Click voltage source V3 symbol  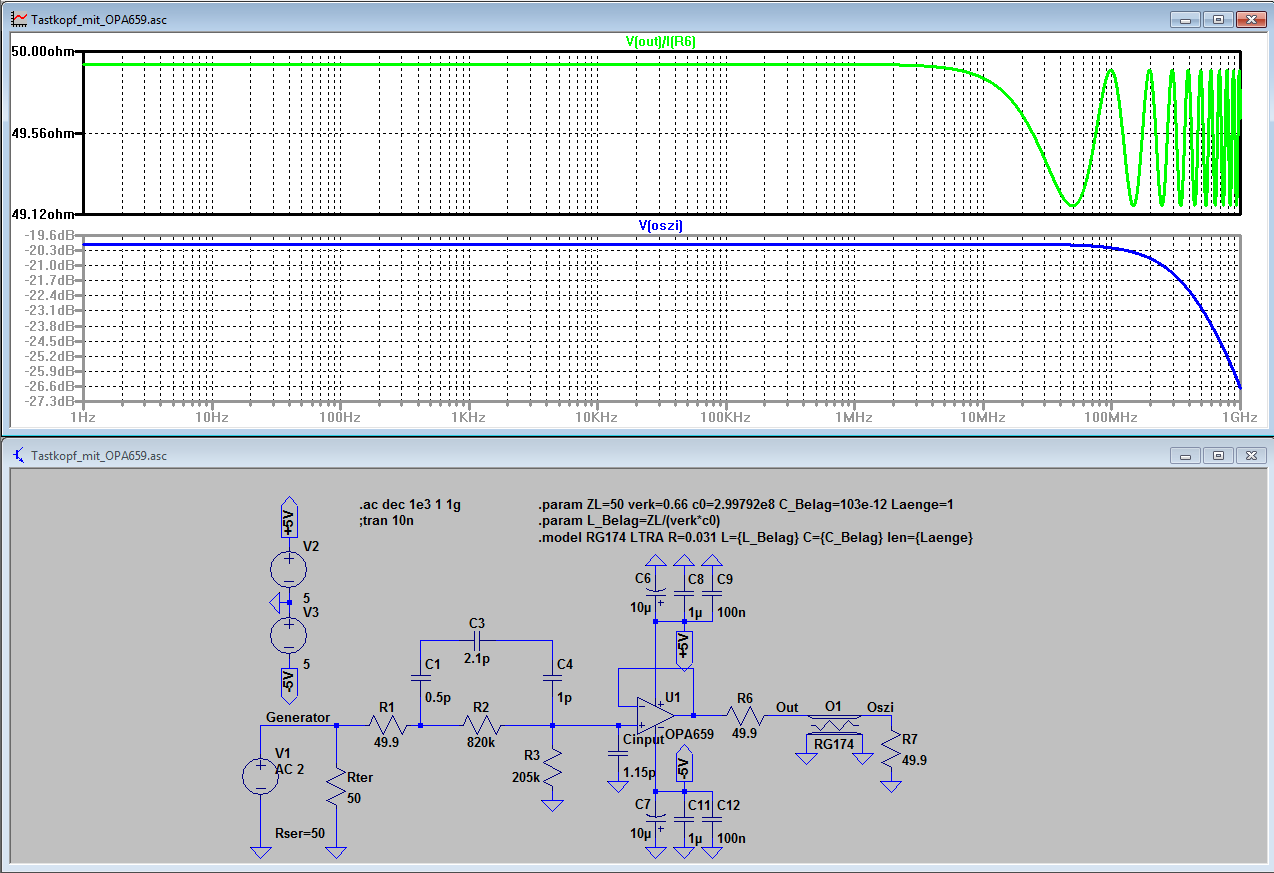(x=288, y=633)
